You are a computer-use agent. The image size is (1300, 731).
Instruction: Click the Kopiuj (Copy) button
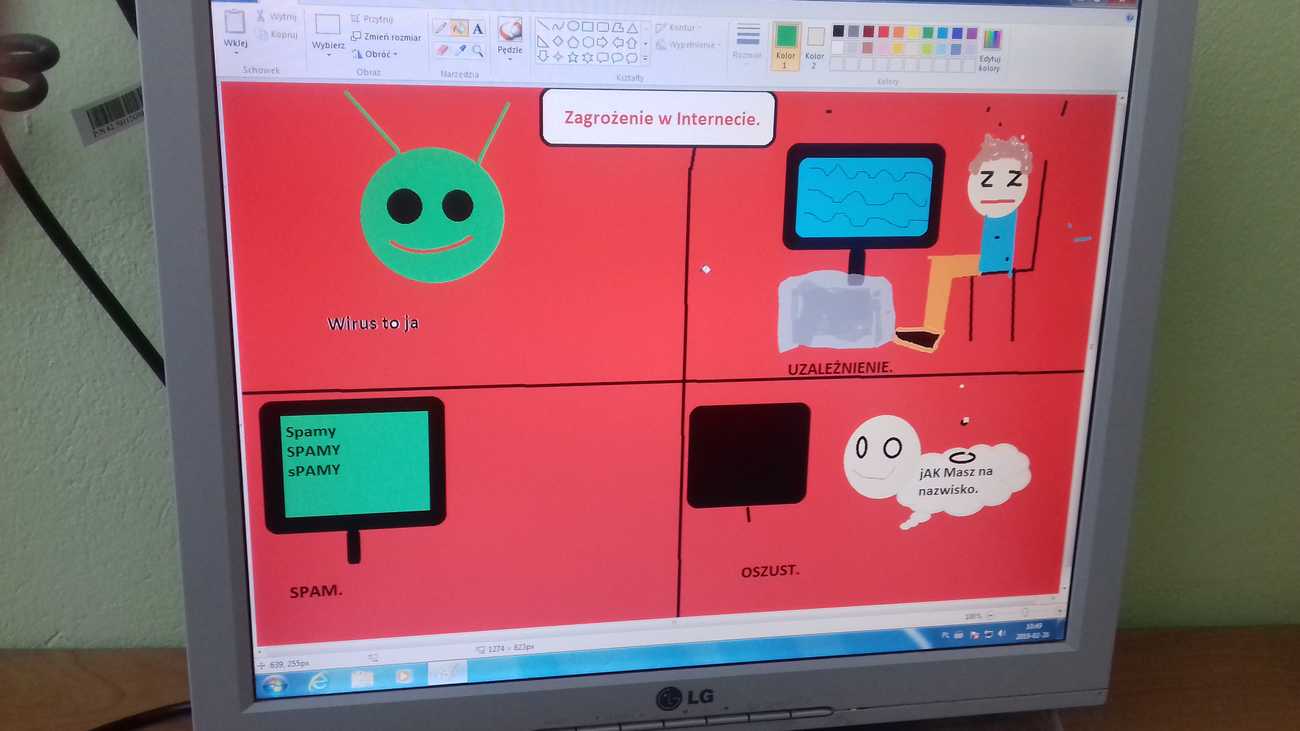pyautogui.click(x=277, y=35)
